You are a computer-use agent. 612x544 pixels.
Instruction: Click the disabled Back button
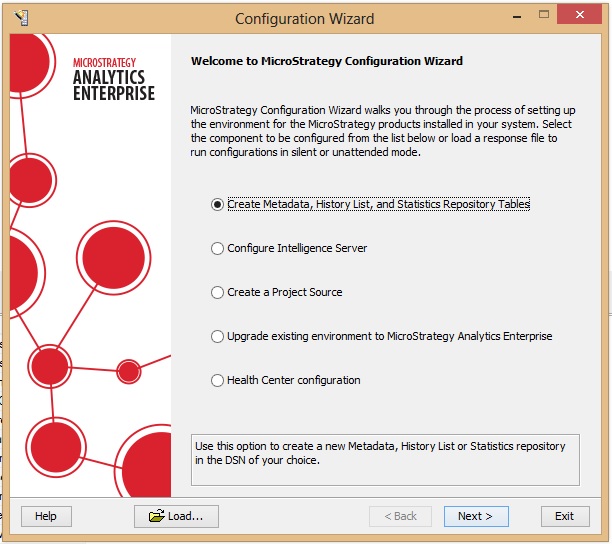400,516
